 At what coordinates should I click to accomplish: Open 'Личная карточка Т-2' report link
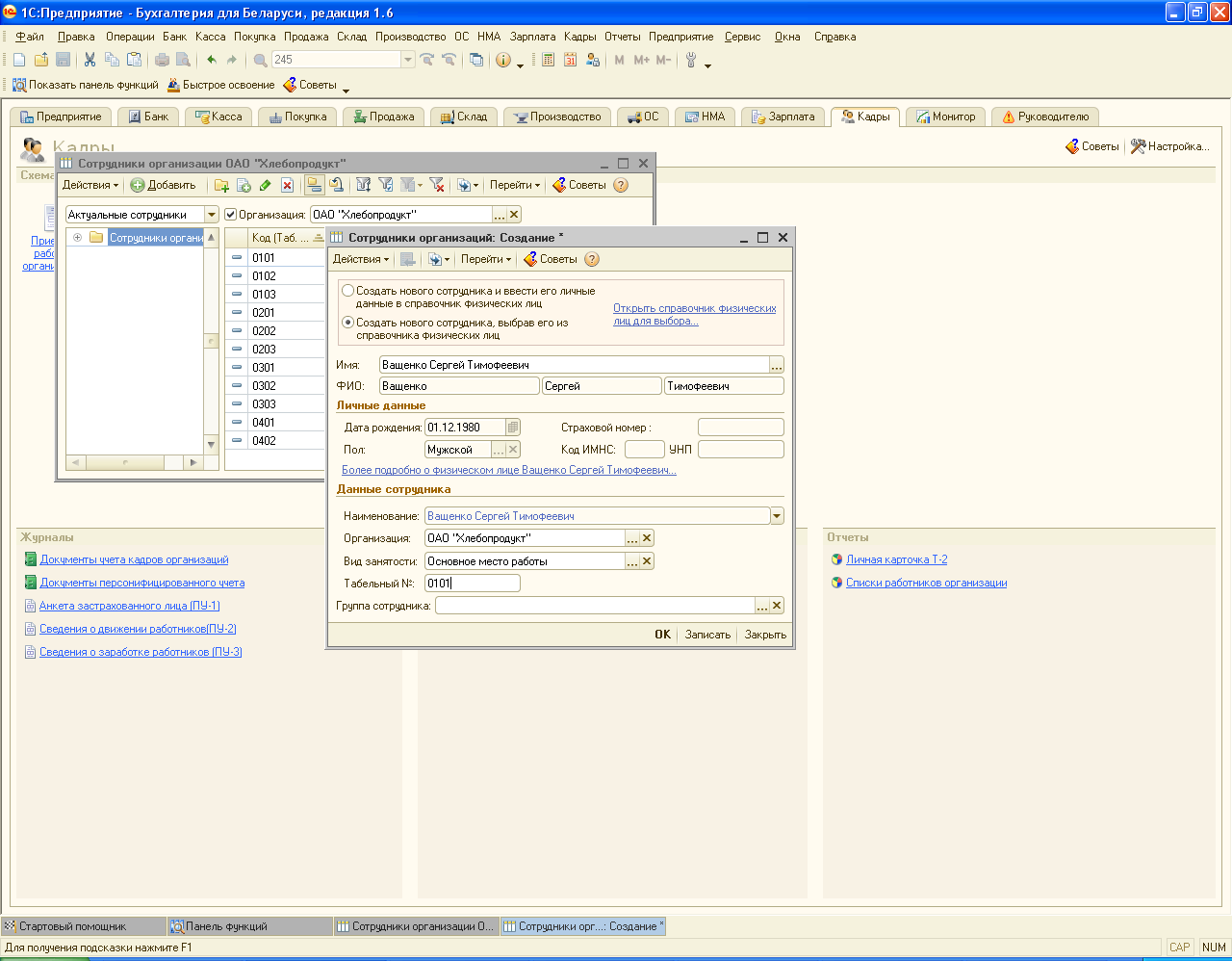tap(896, 559)
